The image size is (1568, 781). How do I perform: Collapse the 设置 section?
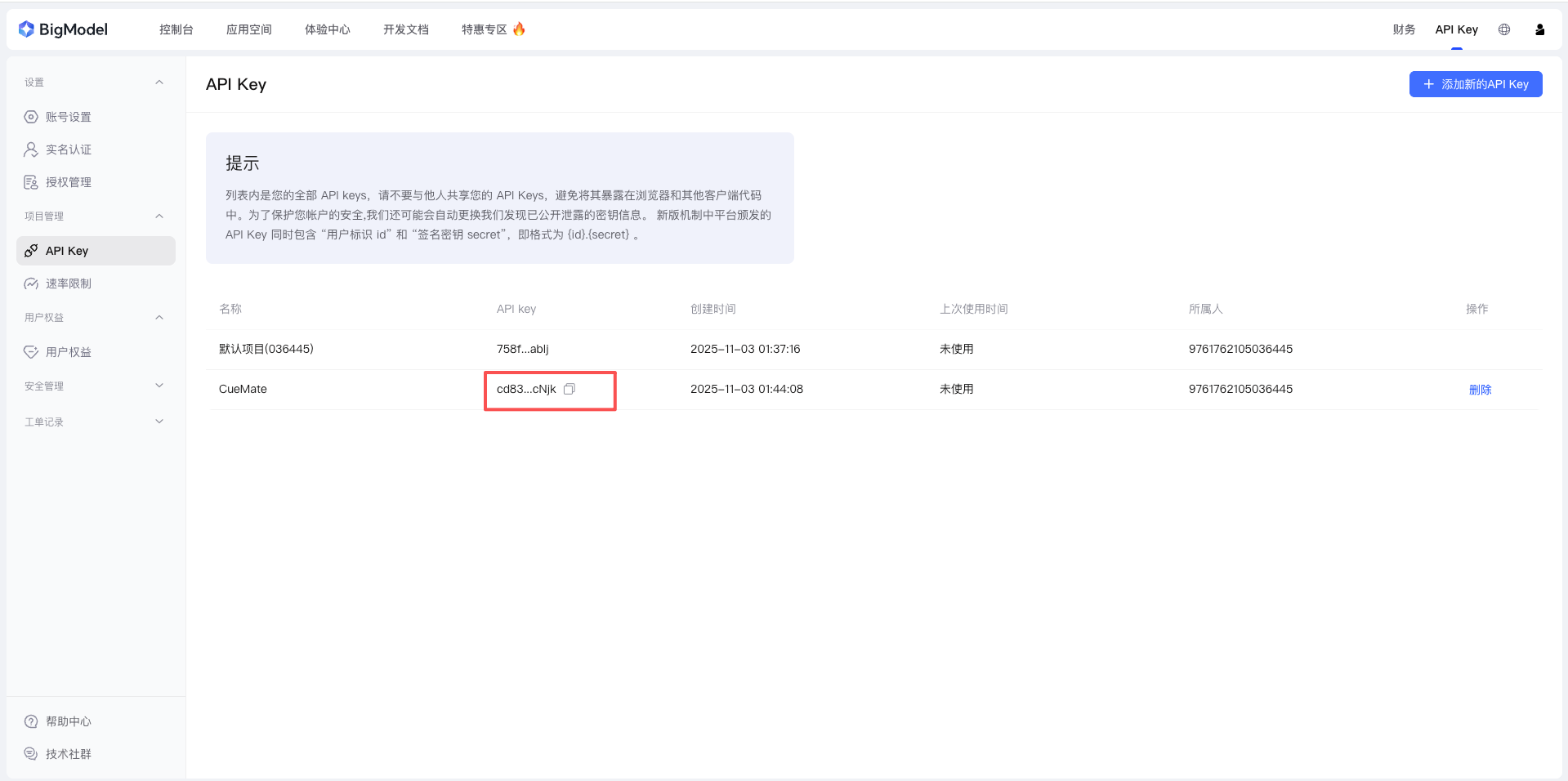point(159,83)
